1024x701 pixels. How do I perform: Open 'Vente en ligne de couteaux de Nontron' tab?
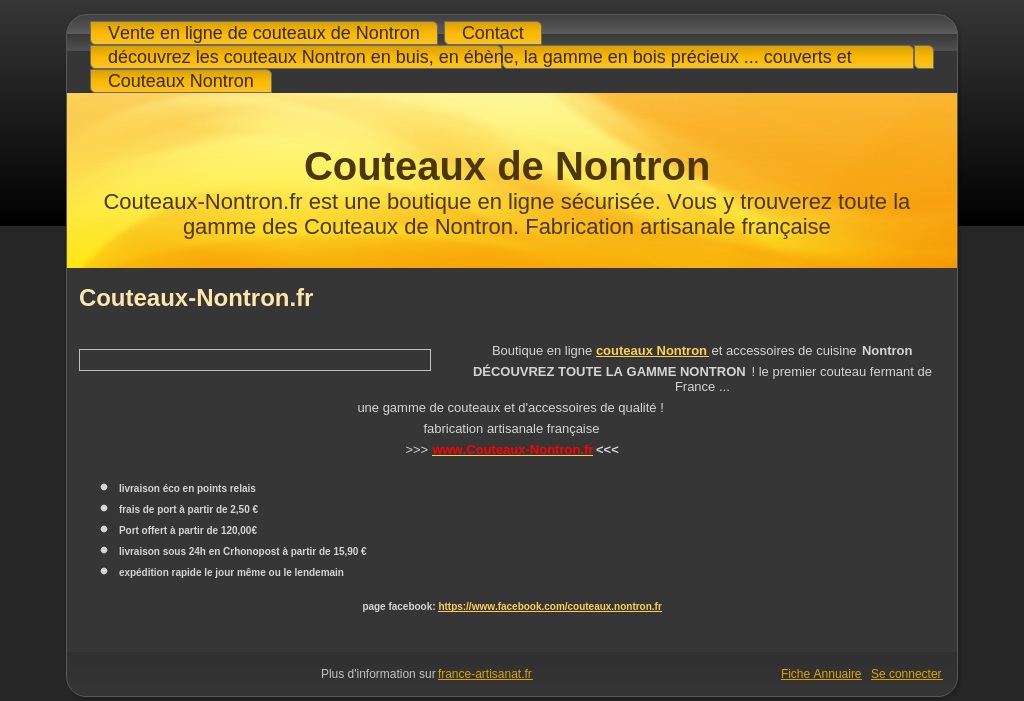point(264,33)
